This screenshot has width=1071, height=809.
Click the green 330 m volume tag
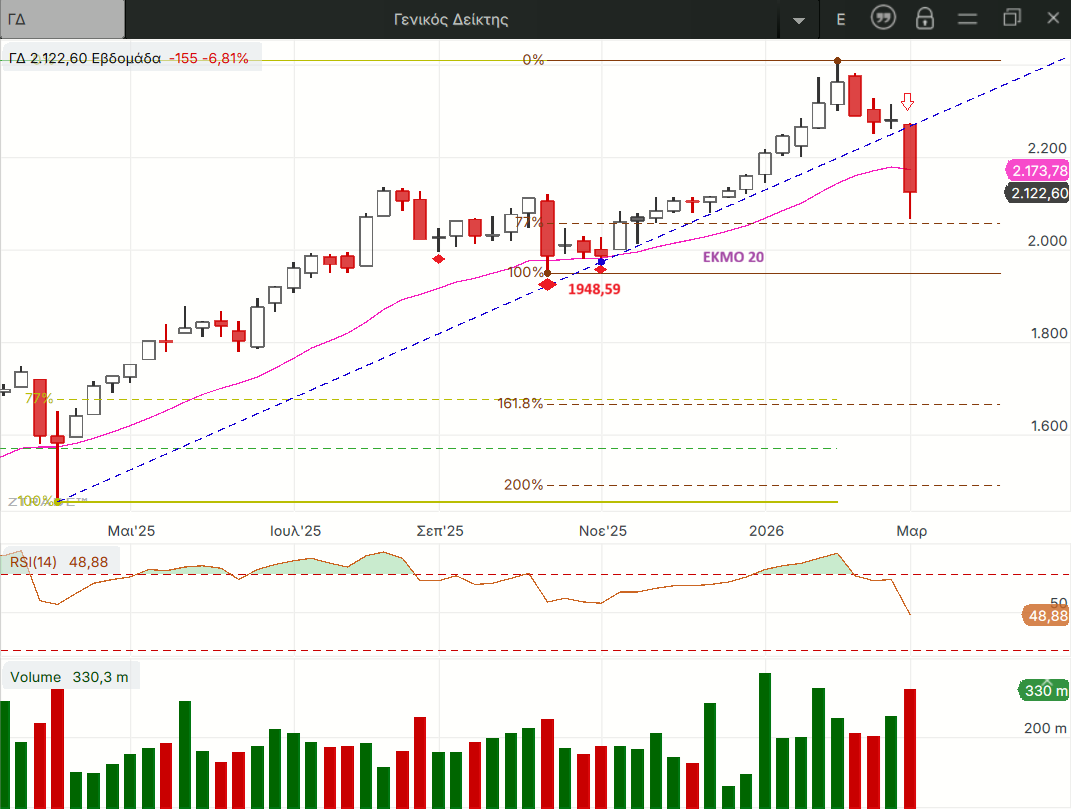[1044, 691]
